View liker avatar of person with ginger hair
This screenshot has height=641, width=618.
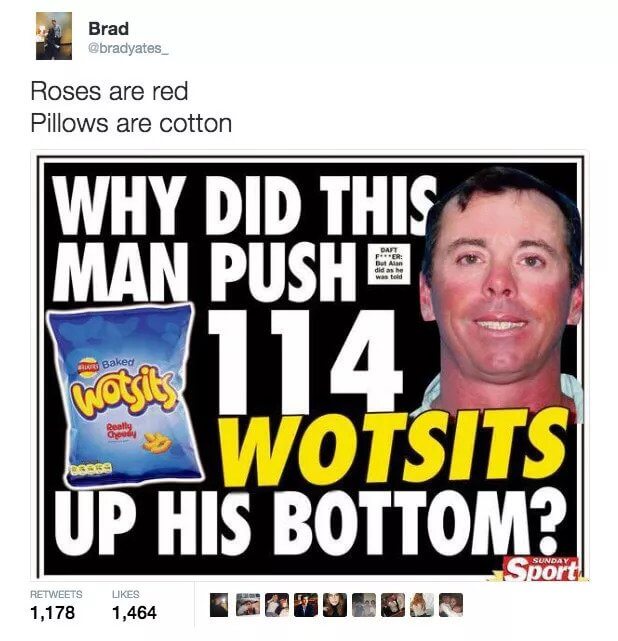point(422,605)
